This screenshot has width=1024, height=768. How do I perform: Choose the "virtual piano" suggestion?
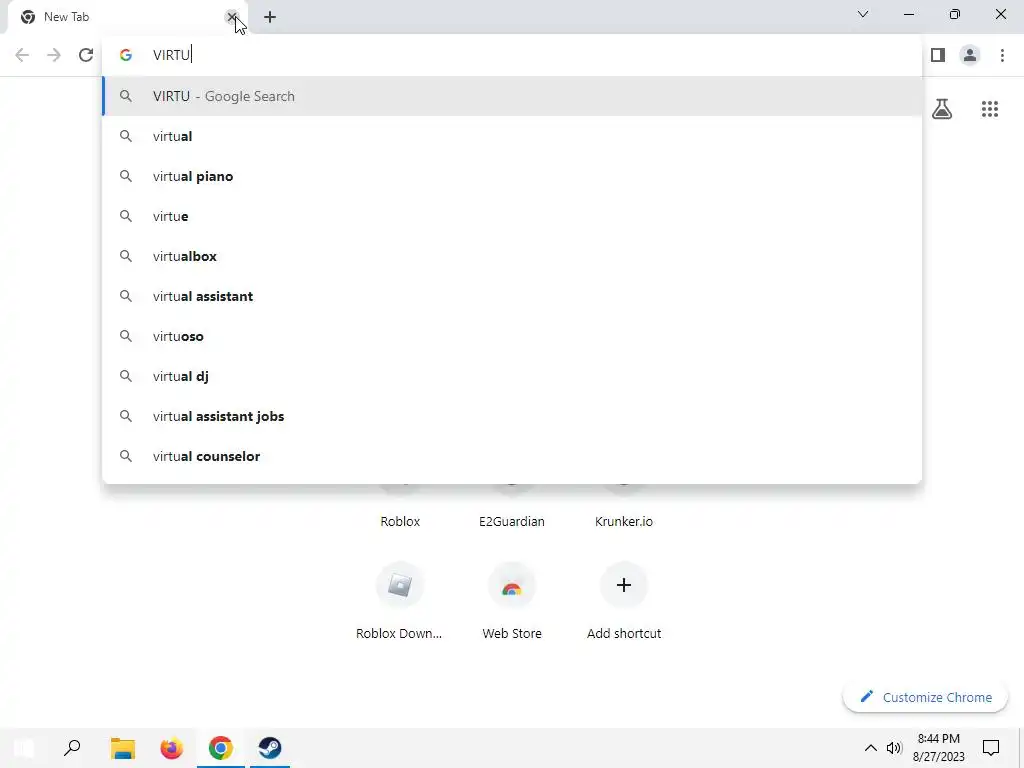click(512, 176)
